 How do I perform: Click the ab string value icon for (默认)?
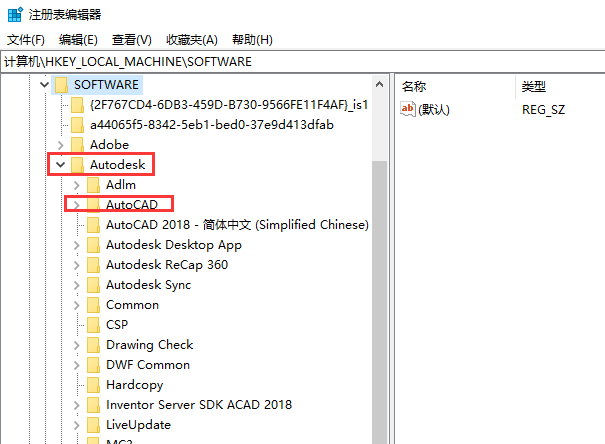pos(408,109)
